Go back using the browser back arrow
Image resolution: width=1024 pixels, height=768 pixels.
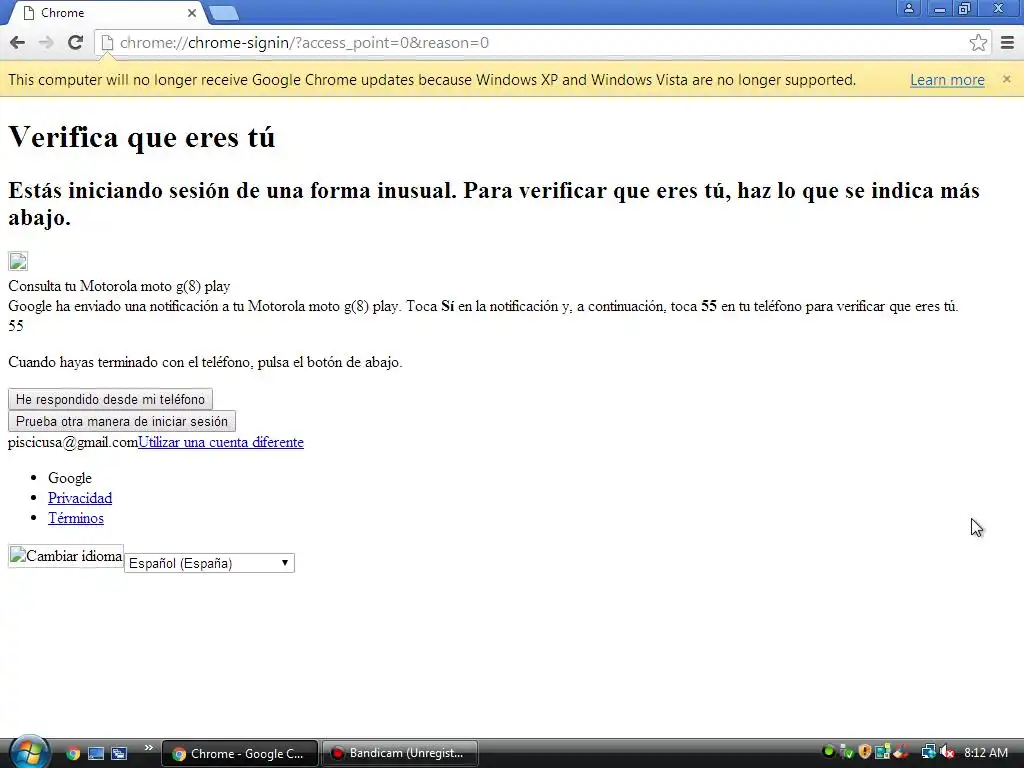tap(18, 43)
